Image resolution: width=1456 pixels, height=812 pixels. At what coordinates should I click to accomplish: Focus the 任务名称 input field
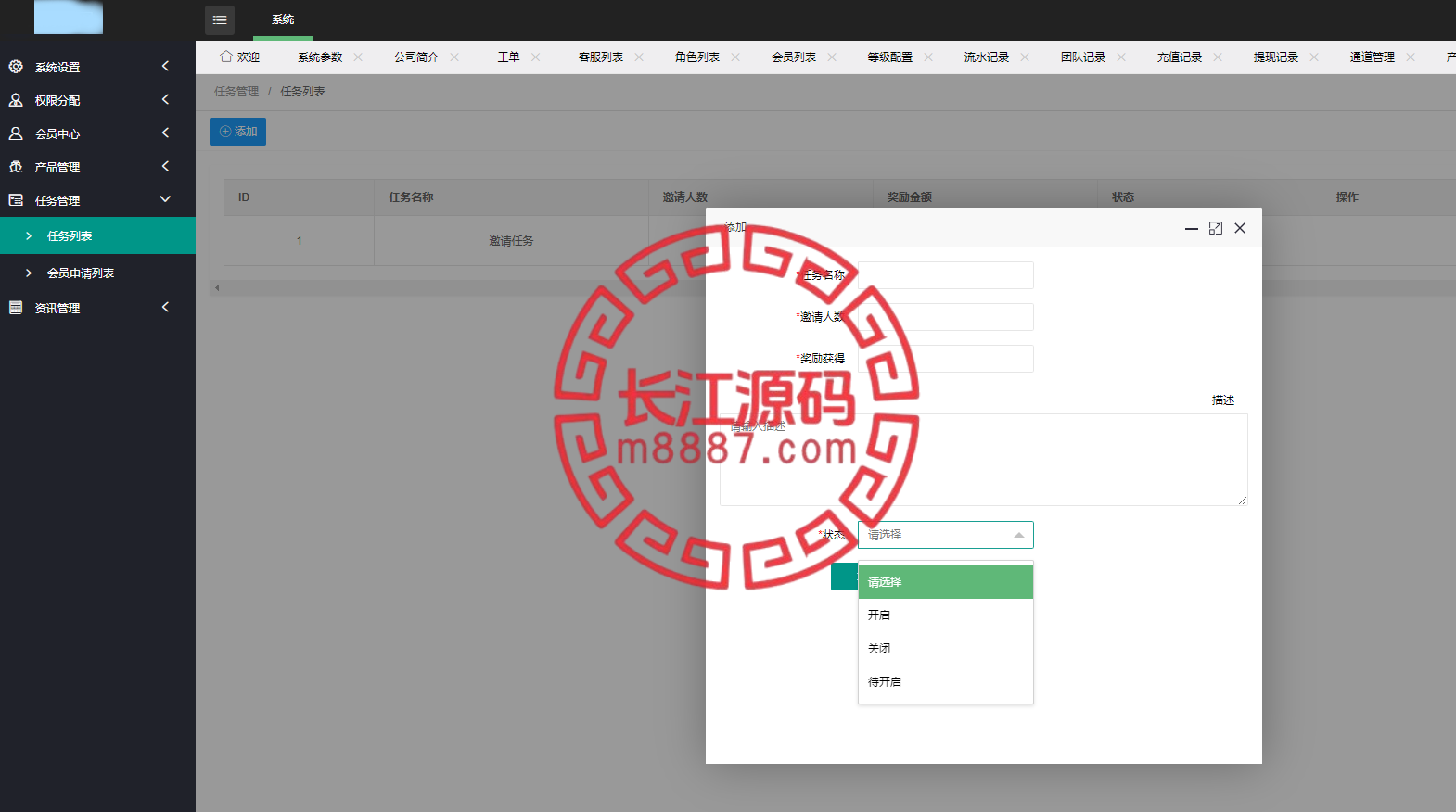945,275
